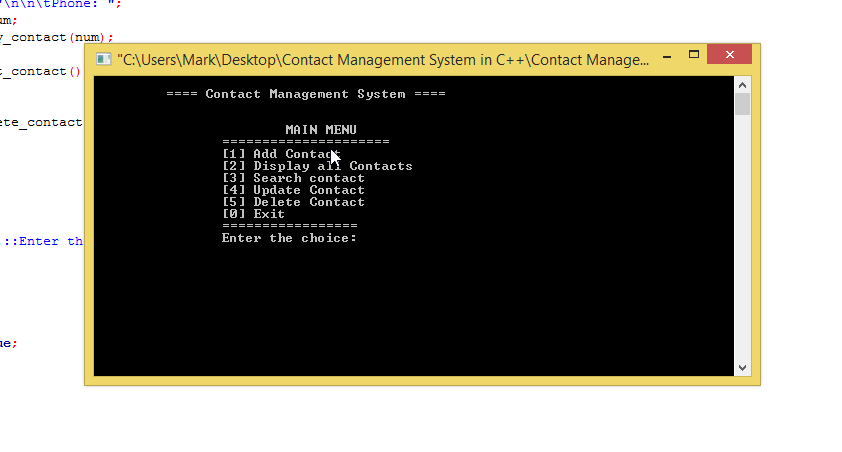Click the "Contact Management System" header line
Viewport: 842px width, 452px height.
pos(305,94)
